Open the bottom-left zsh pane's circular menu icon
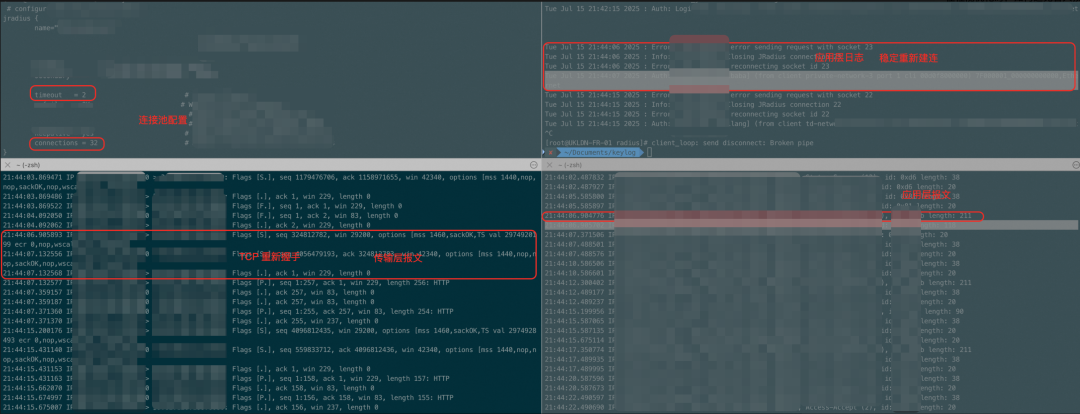This screenshot has height=414, width=1080. tap(534, 166)
